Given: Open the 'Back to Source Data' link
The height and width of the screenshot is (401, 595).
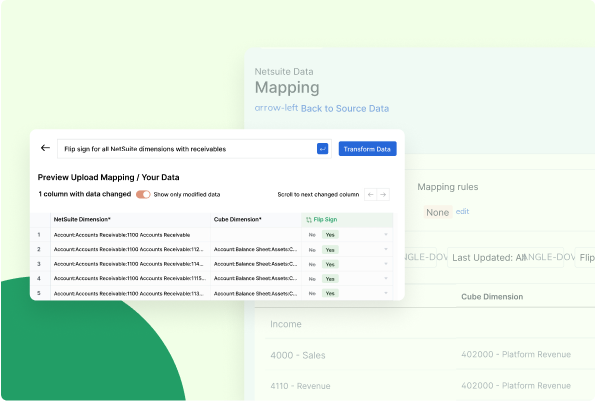Looking at the screenshot, I should tap(345, 109).
